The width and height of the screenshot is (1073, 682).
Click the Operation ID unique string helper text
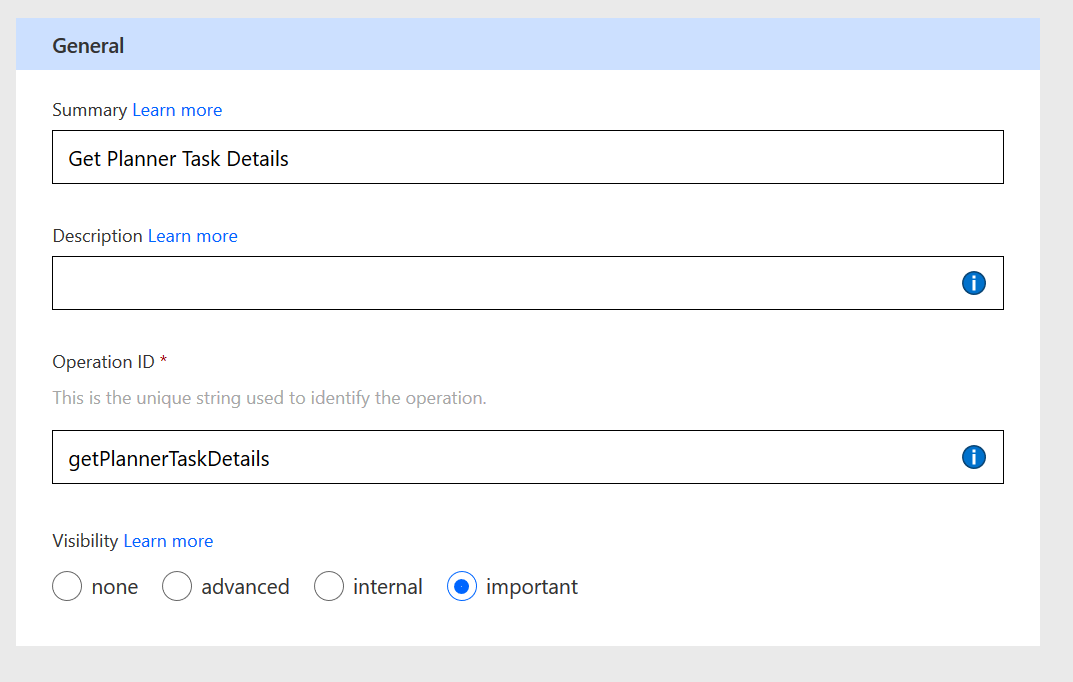tap(269, 398)
